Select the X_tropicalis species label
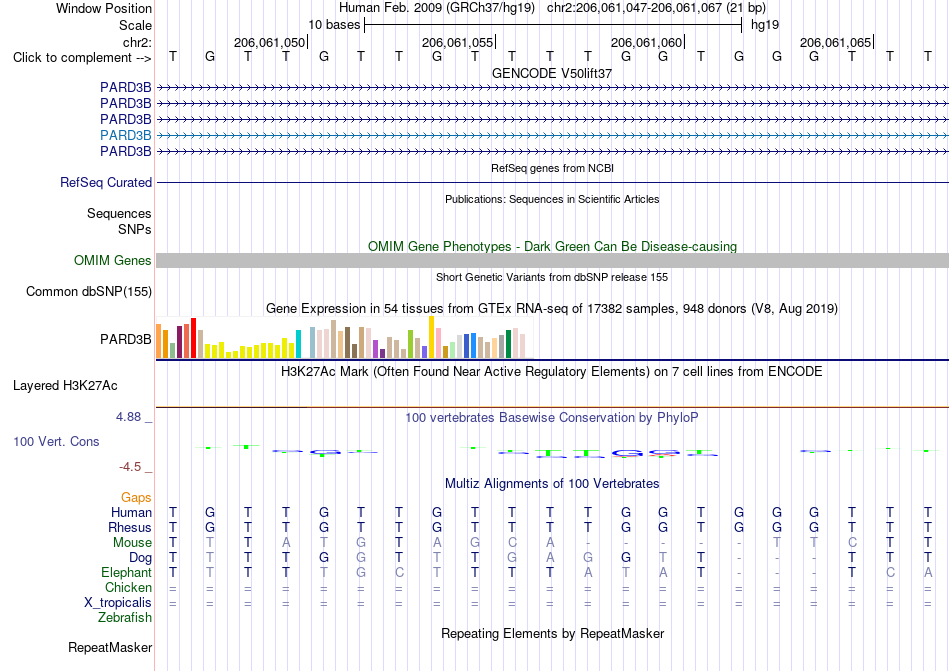Viewport: 950px width, 671px height. [118, 603]
